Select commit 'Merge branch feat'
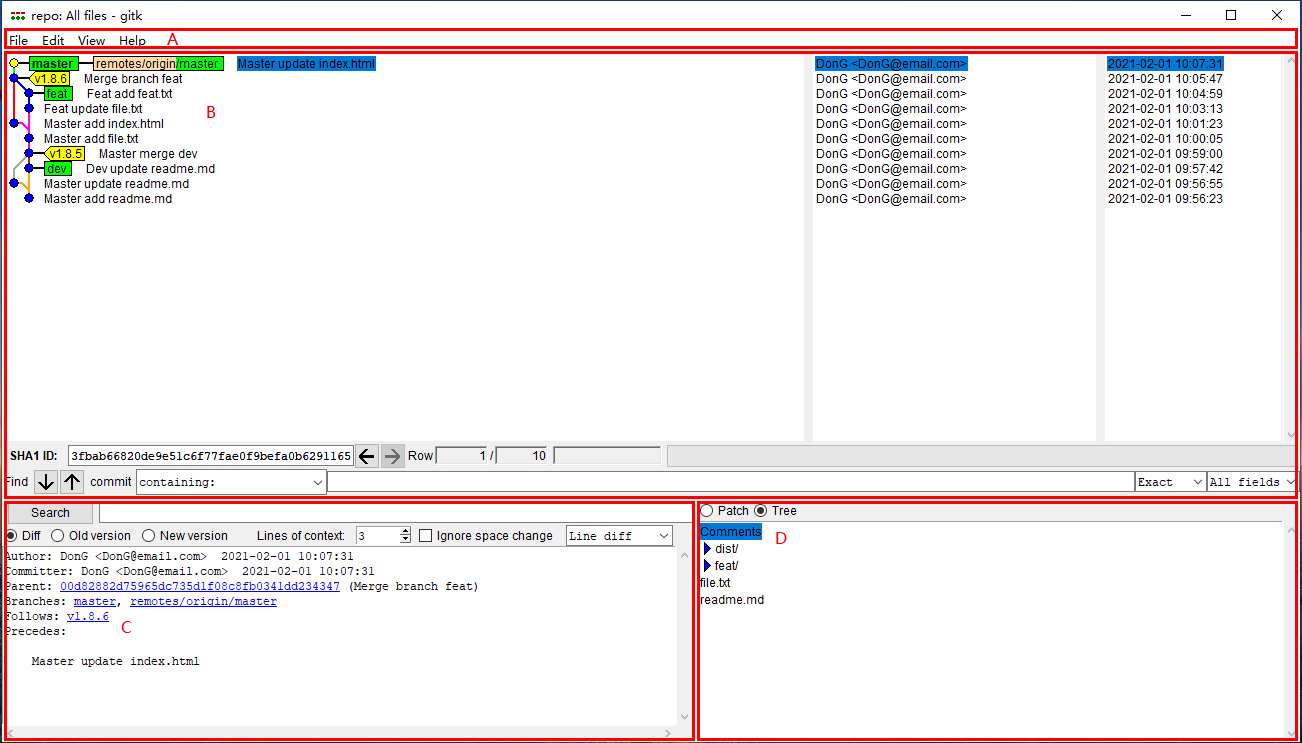Image resolution: width=1302 pixels, height=743 pixels. click(133, 79)
